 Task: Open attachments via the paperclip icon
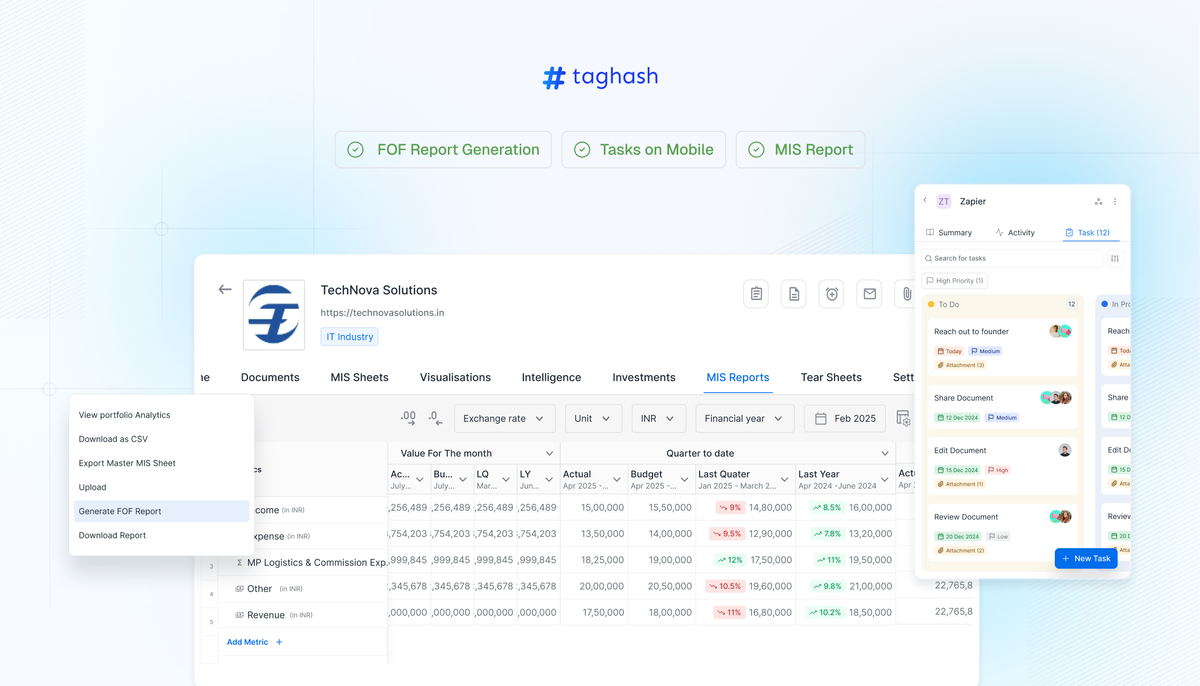coord(906,293)
